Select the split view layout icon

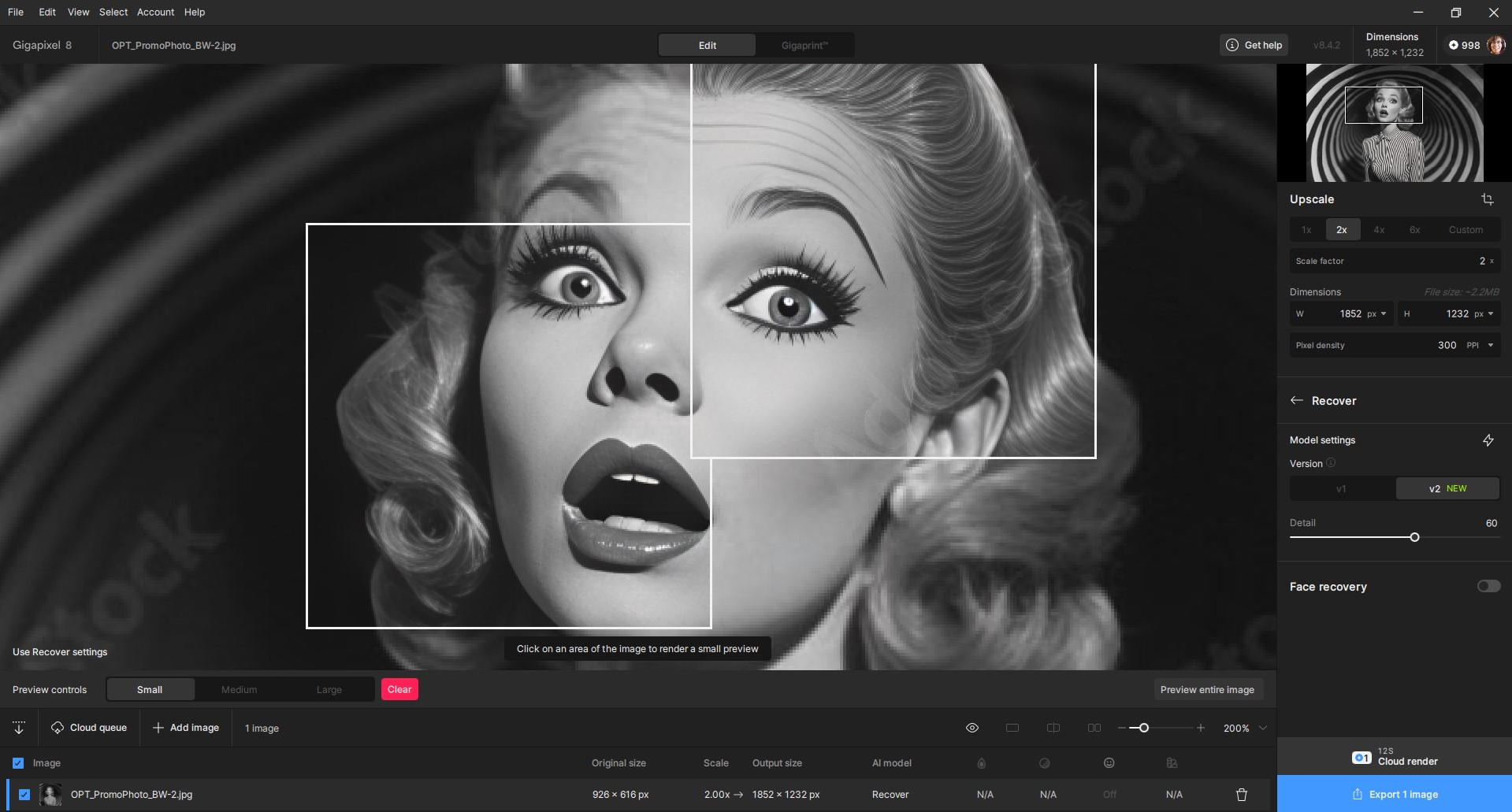click(1053, 728)
